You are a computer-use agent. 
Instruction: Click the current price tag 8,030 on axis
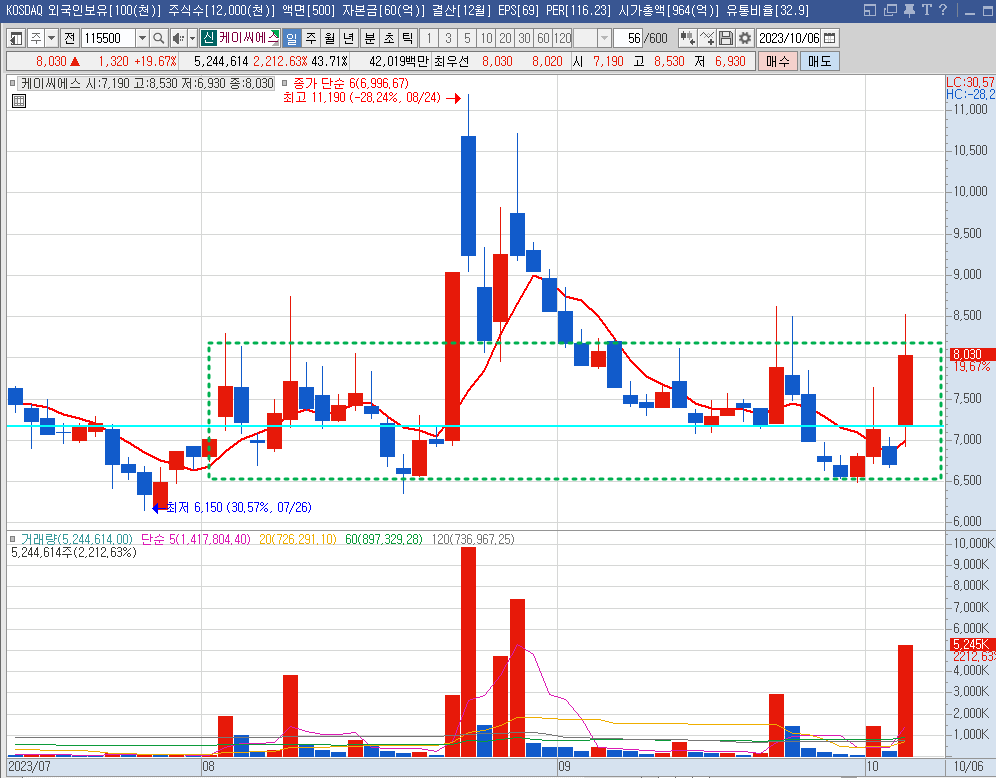(x=972, y=354)
